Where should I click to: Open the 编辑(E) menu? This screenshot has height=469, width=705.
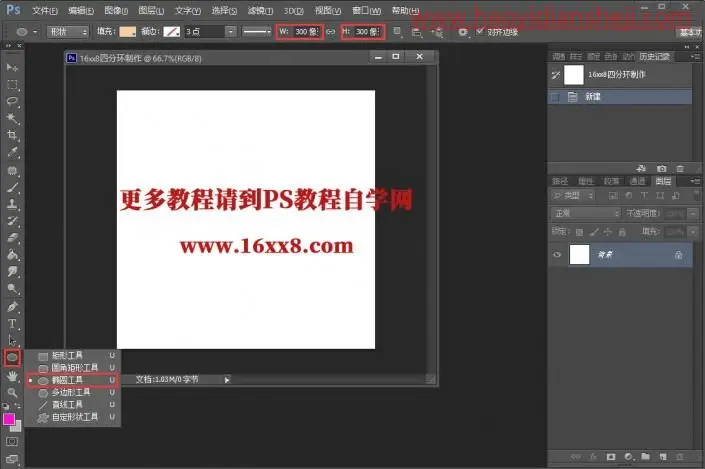[x=81, y=10]
